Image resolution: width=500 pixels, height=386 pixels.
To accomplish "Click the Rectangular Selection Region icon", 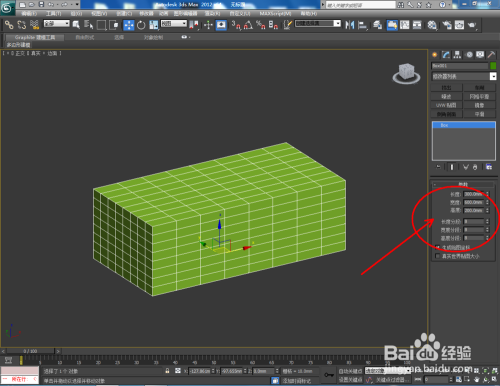I will click(x=101, y=25).
